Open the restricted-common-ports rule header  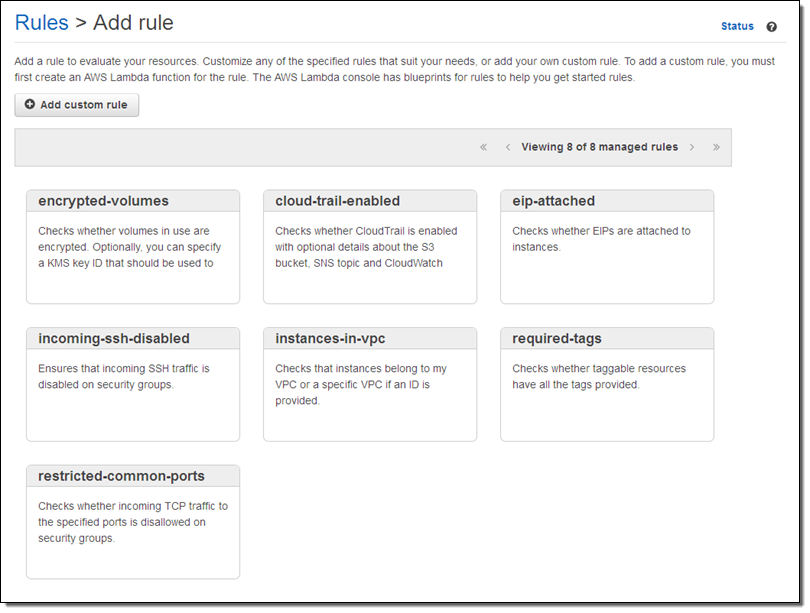pyautogui.click(x=123, y=476)
